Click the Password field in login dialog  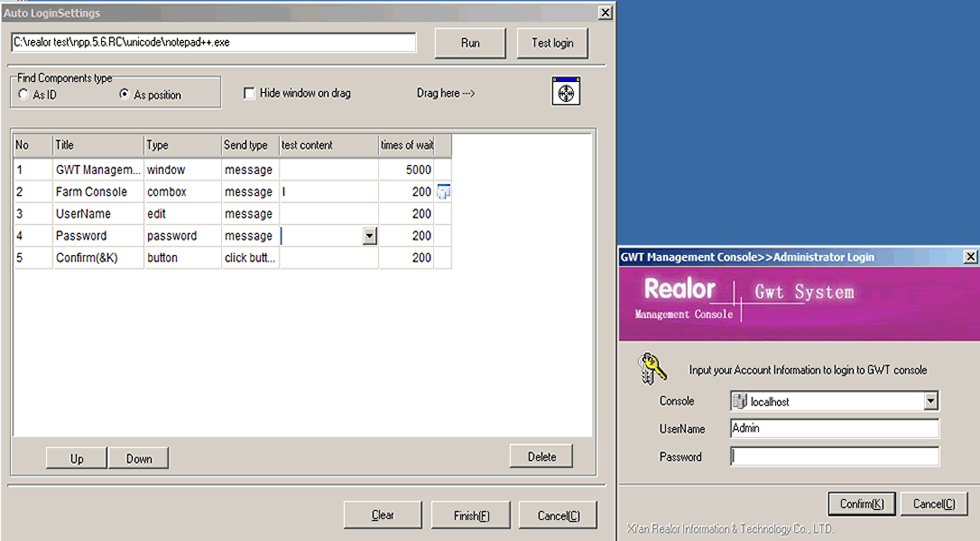(835, 457)
